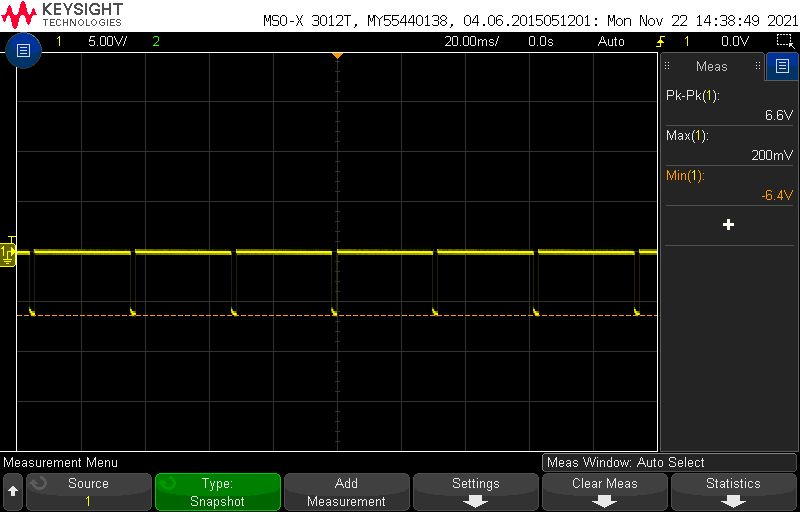Click the orange trigger time reference marker
Viewport: 800px width, 512px height.
coord(337,55)
